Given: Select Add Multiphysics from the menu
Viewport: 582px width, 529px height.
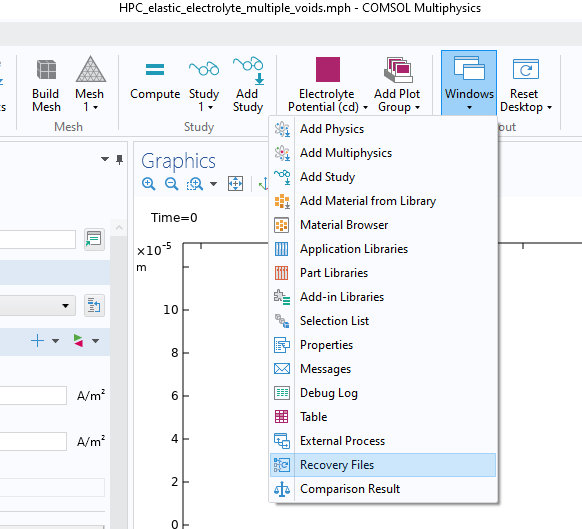Looking at the screenshot, I should pyautogui.click(x=383, y=153).
